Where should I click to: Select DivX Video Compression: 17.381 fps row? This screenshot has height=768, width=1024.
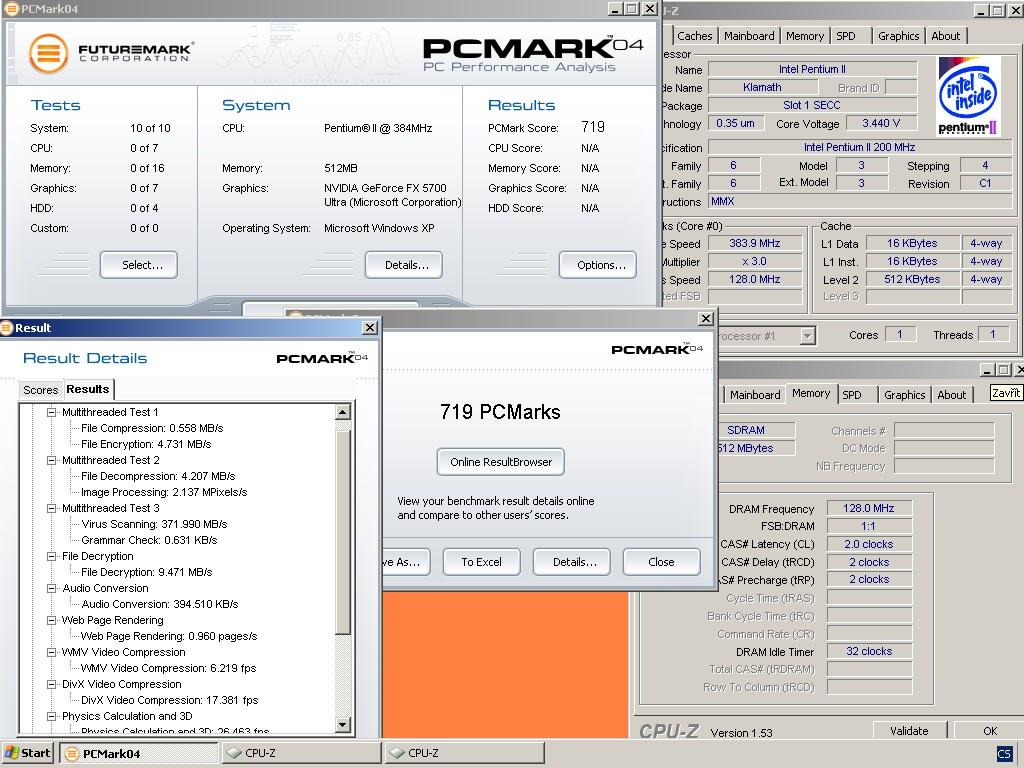(x=169, y=700)
